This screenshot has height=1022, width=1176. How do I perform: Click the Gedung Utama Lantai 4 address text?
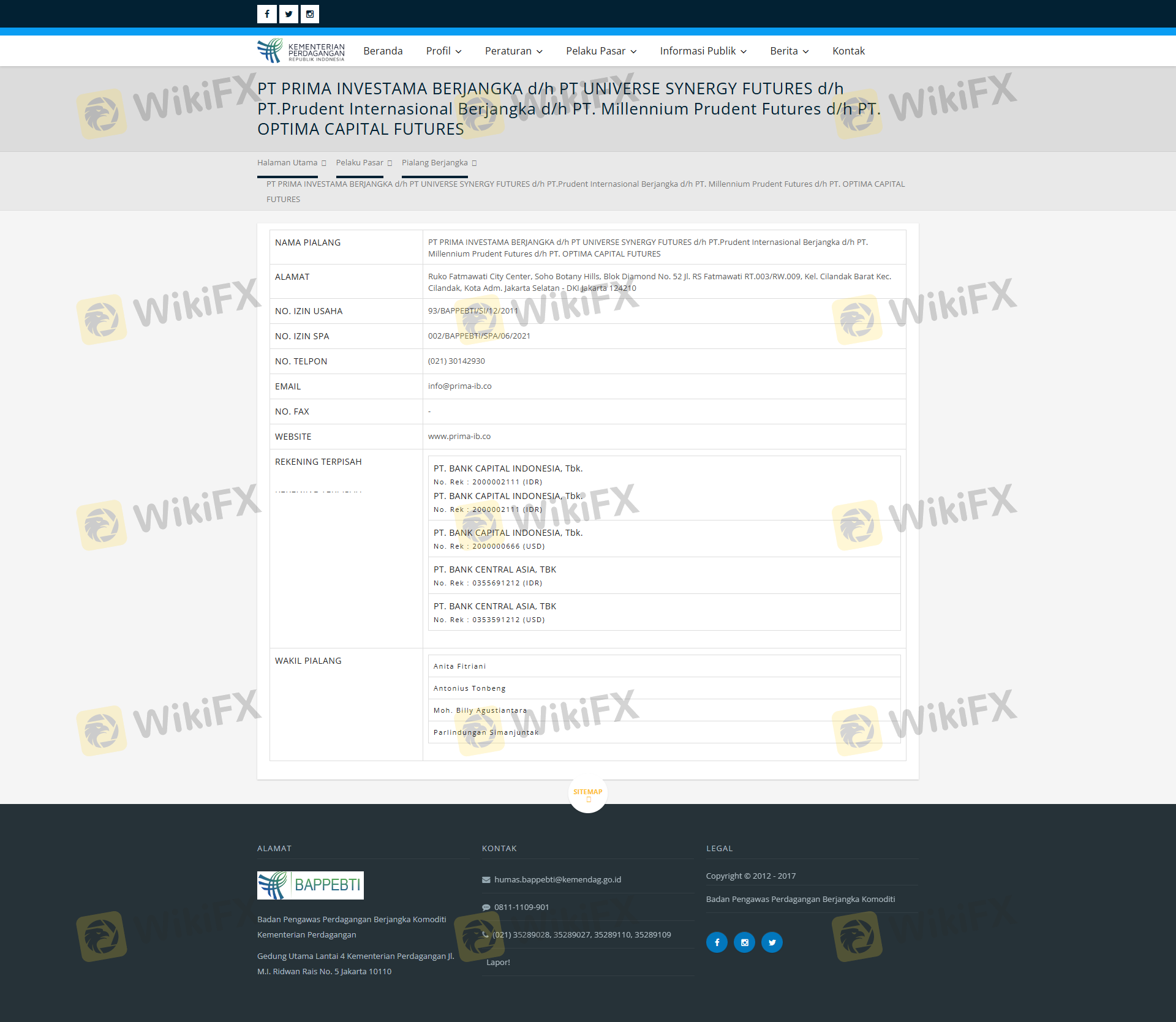(x=356, y=964)
